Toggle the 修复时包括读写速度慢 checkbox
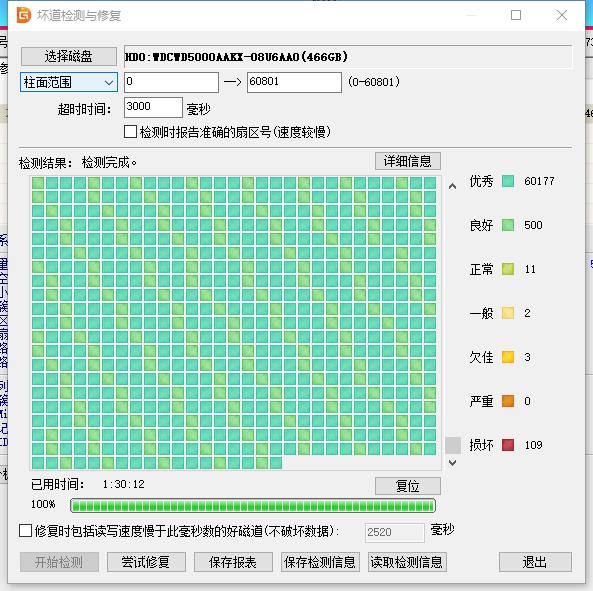Image resolution: width=593 pixels, height=591 pixels. (x=25, y=531)
